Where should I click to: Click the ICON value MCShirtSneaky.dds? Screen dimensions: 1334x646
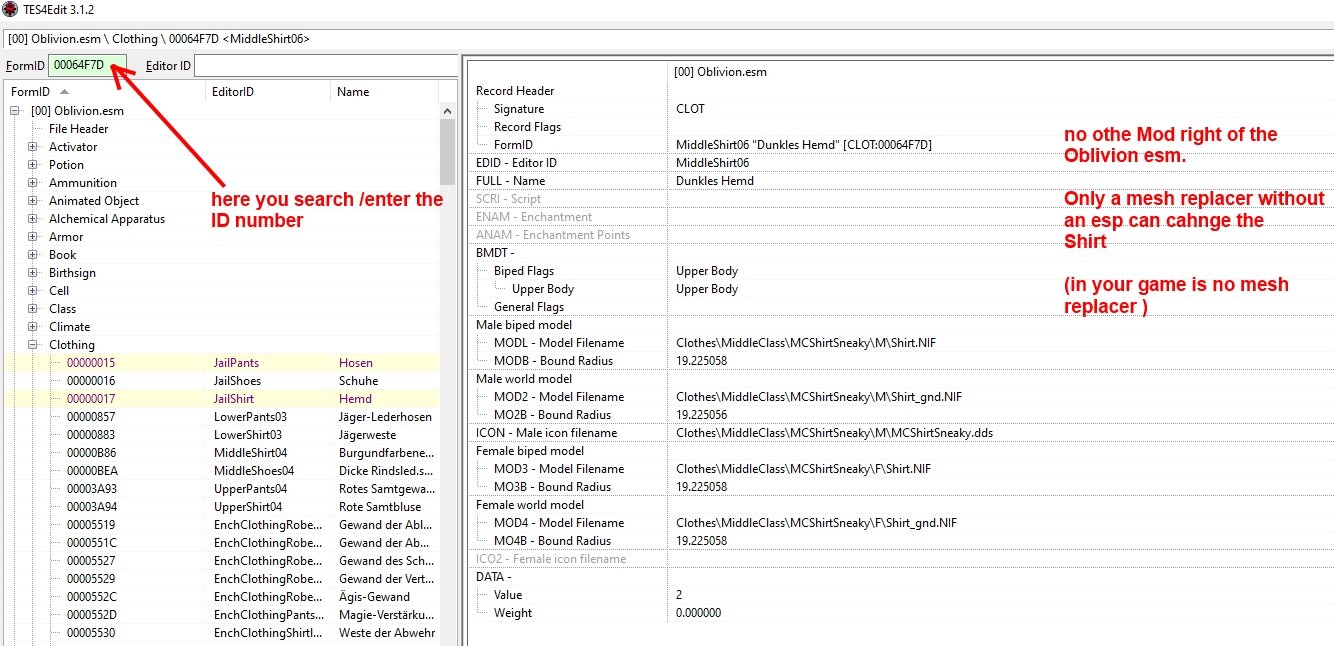coord(834,433)
